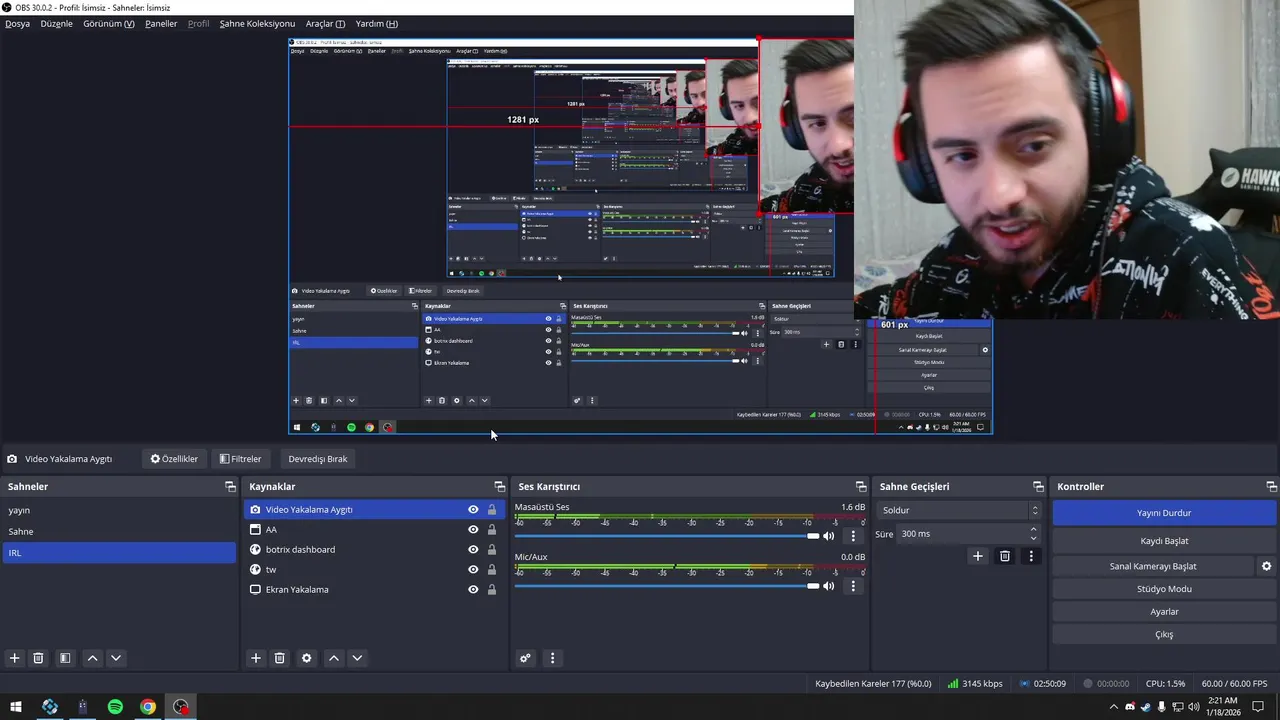Open Mic/Aux three-dot options
Image resolution: width=1280 pixels, height=720 pixels.
[853, 586]
